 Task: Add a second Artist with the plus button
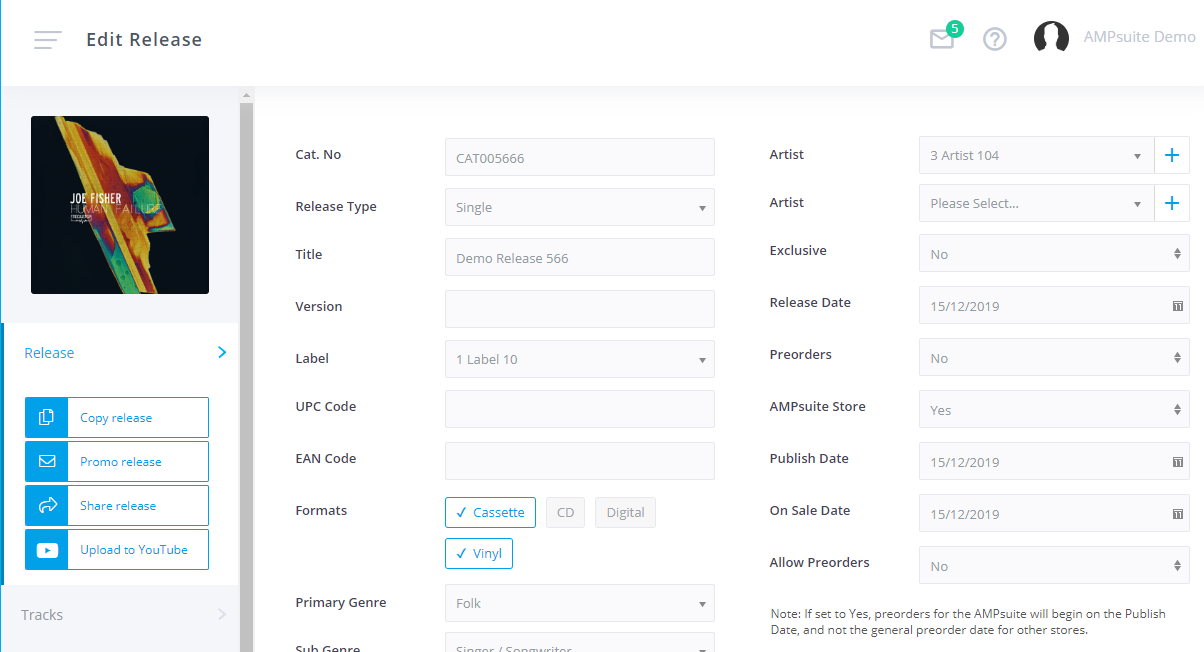[1172, 203]
